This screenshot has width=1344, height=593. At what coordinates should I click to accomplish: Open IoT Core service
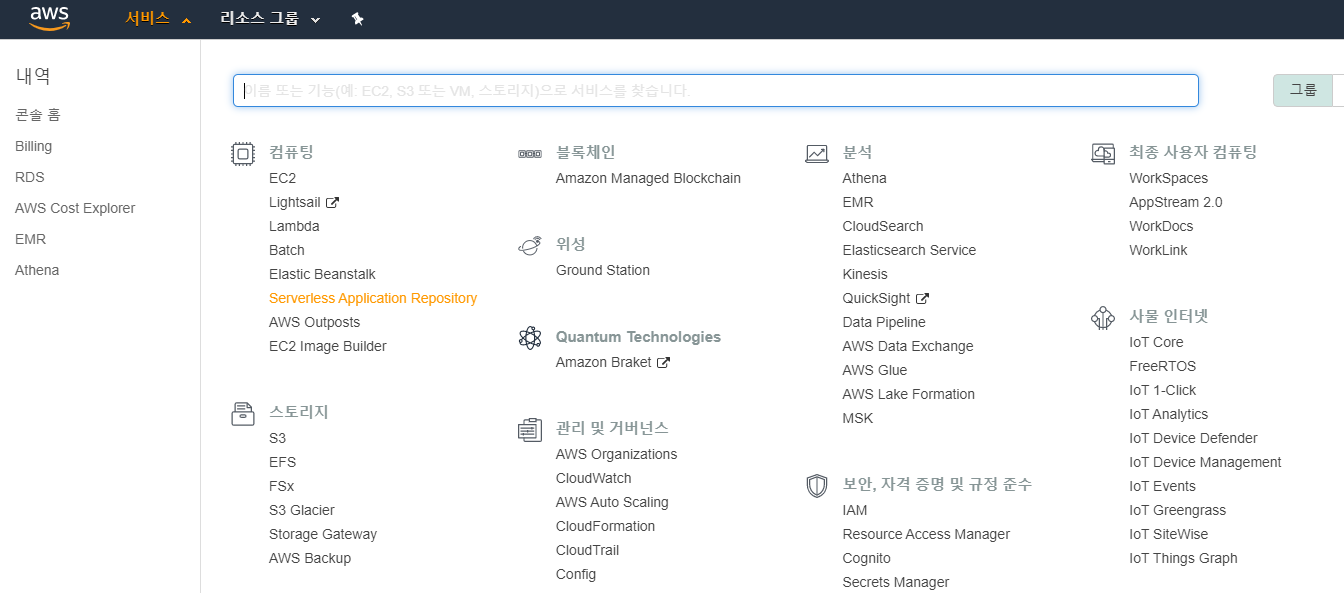(x=1156, y=342)
